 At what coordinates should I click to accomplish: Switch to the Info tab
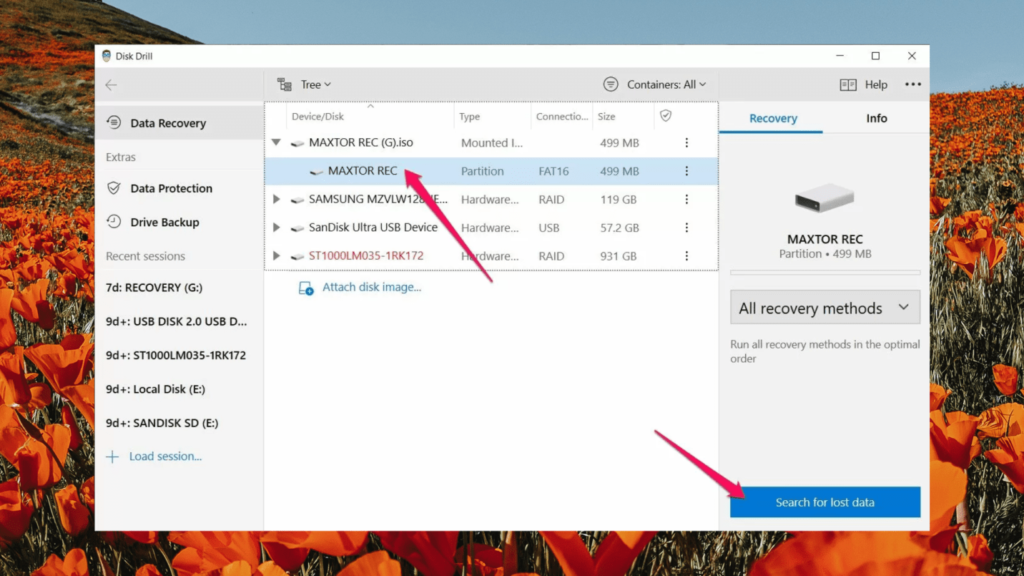876,118
